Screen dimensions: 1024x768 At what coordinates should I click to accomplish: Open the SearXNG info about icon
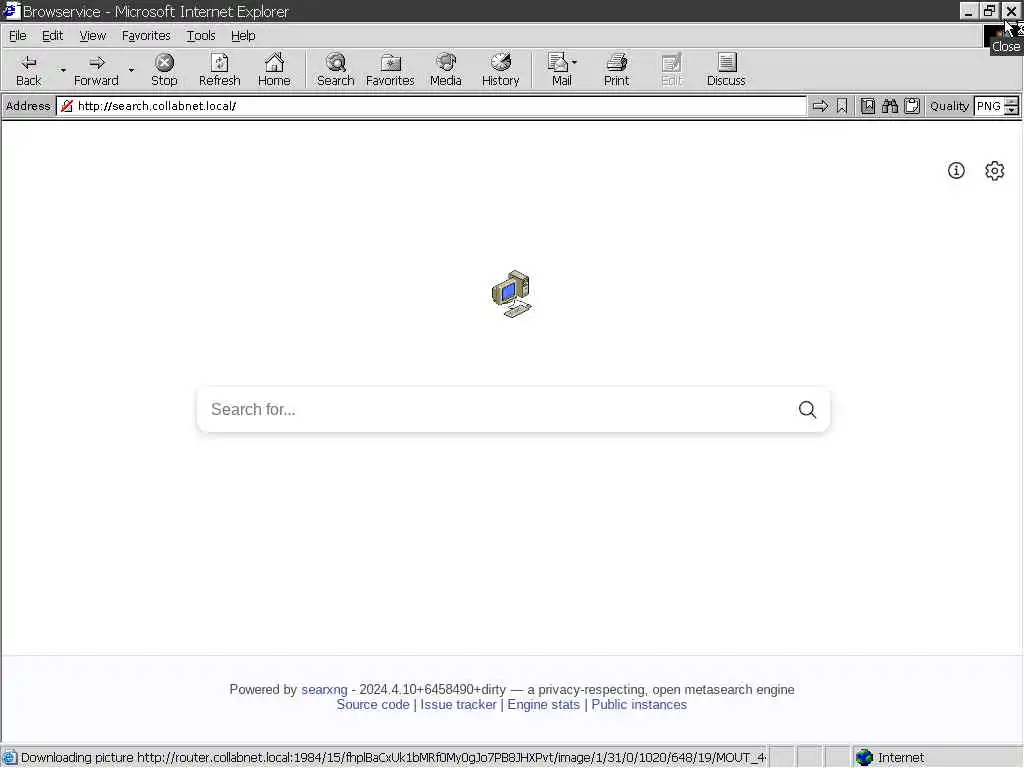pyautogui.click(x=956, y=170)
